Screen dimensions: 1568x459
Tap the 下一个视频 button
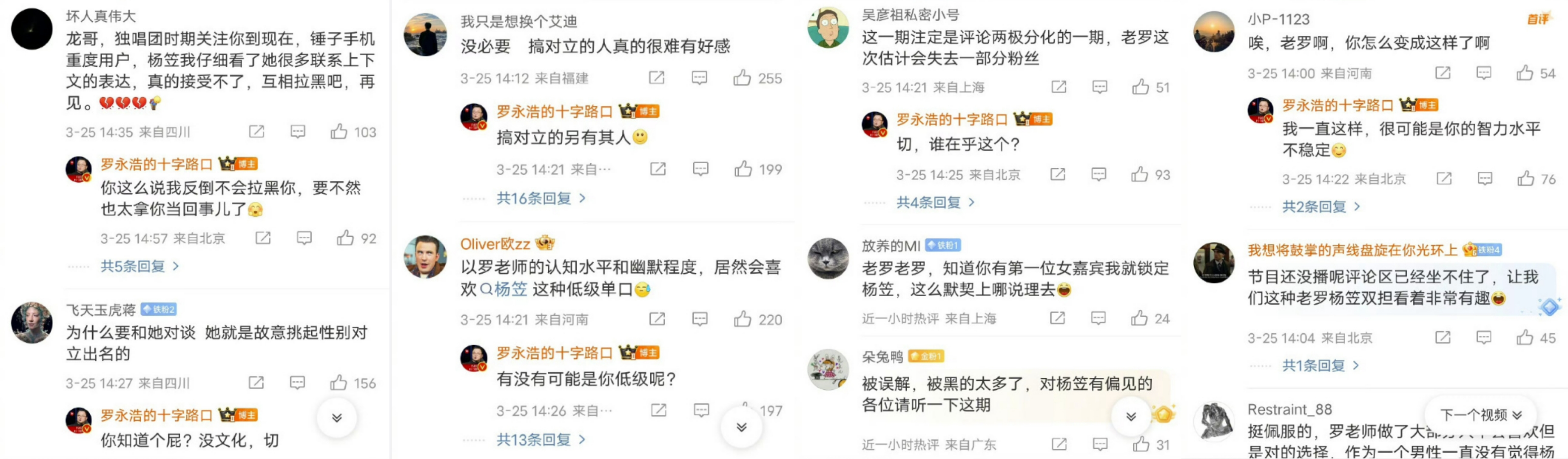(1481, 415)
